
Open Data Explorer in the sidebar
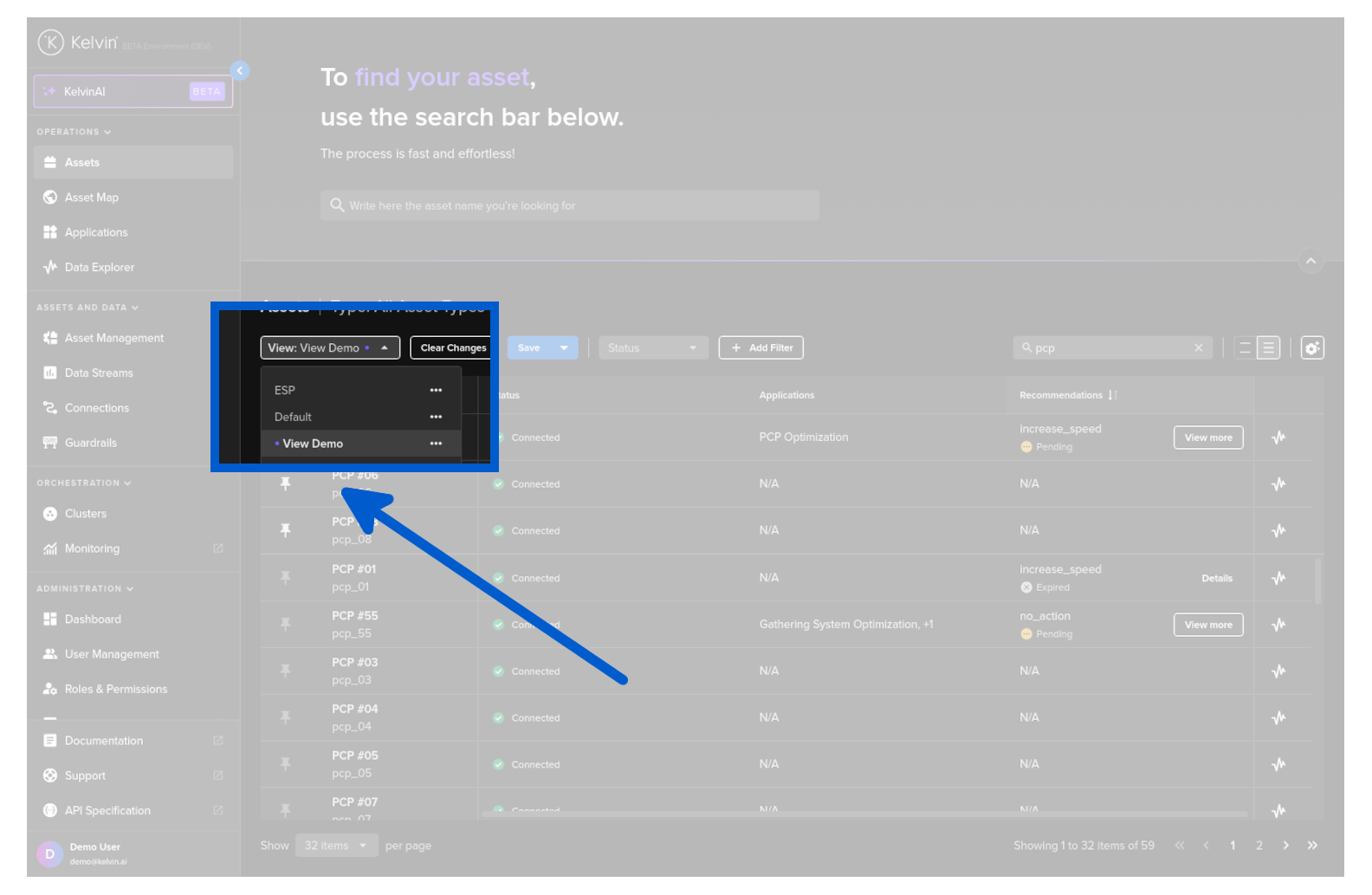tap(99, 268)
